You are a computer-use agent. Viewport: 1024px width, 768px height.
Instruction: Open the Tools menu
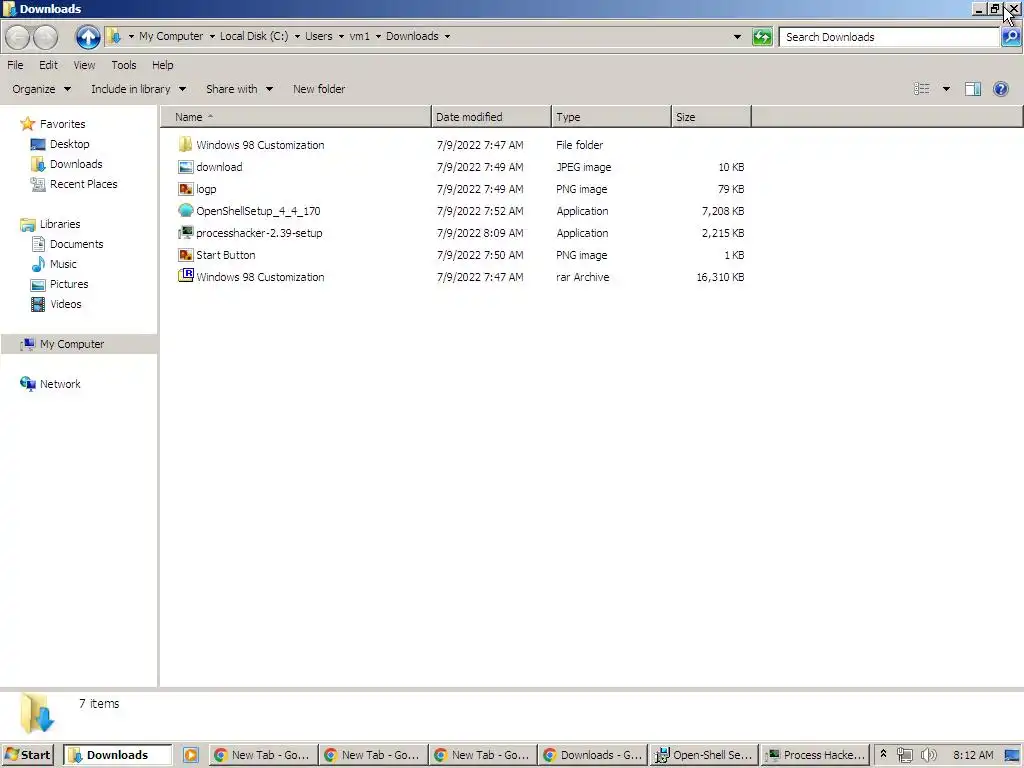coord(123,65)
